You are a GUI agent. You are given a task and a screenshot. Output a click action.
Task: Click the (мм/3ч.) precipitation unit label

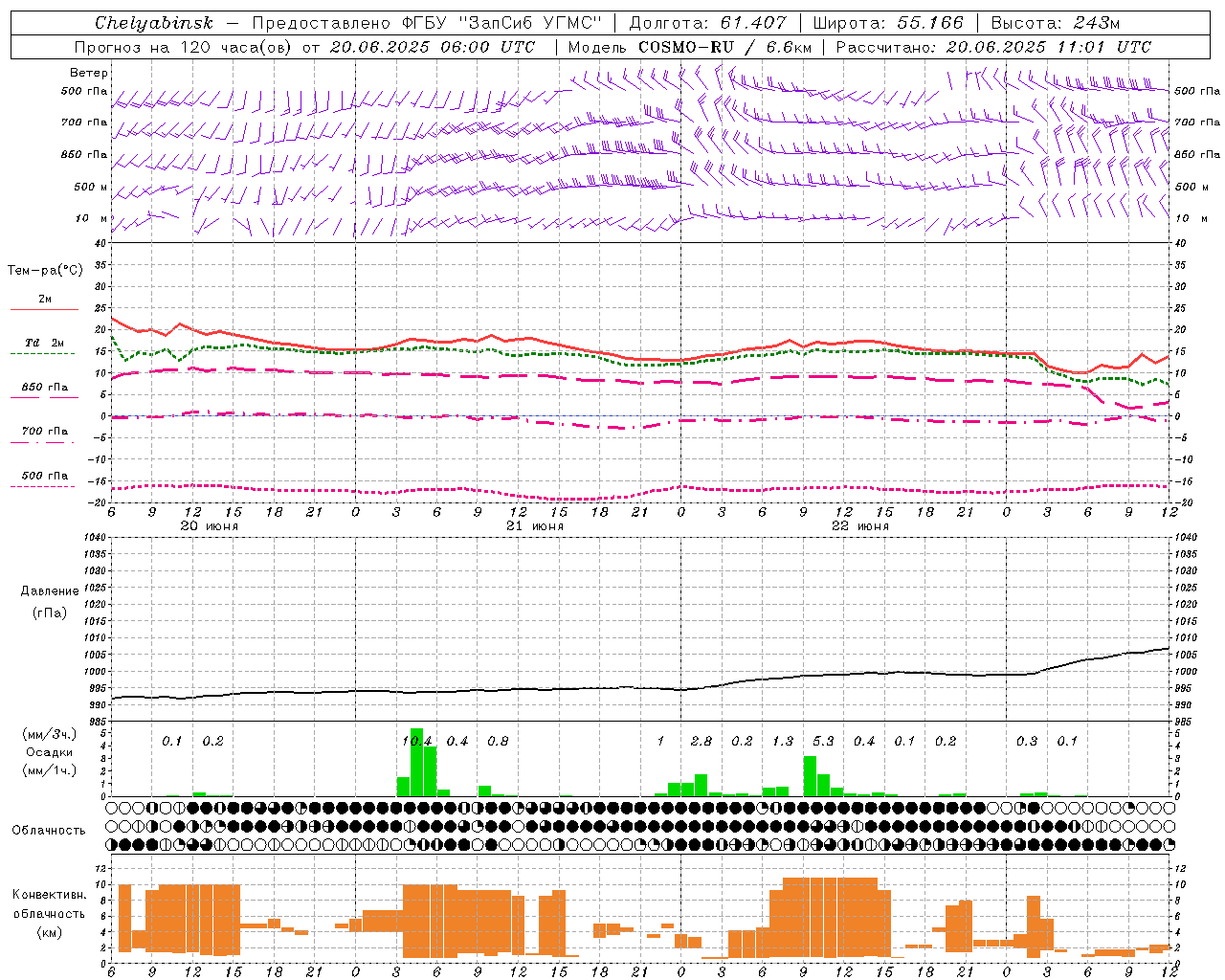coord(51,734)
